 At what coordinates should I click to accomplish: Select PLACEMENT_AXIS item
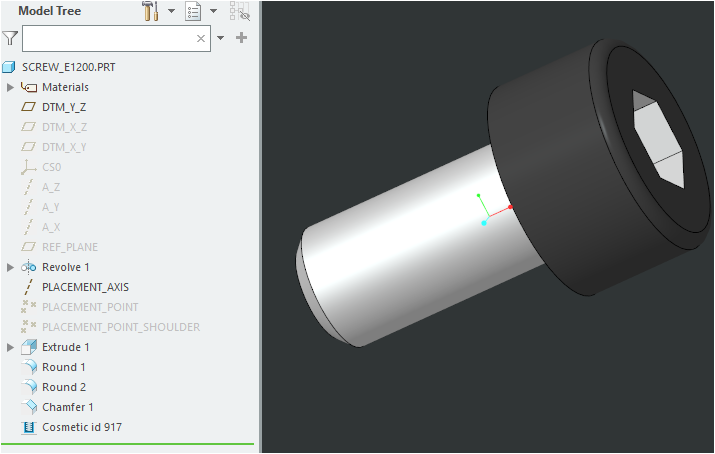coord(85,287)
